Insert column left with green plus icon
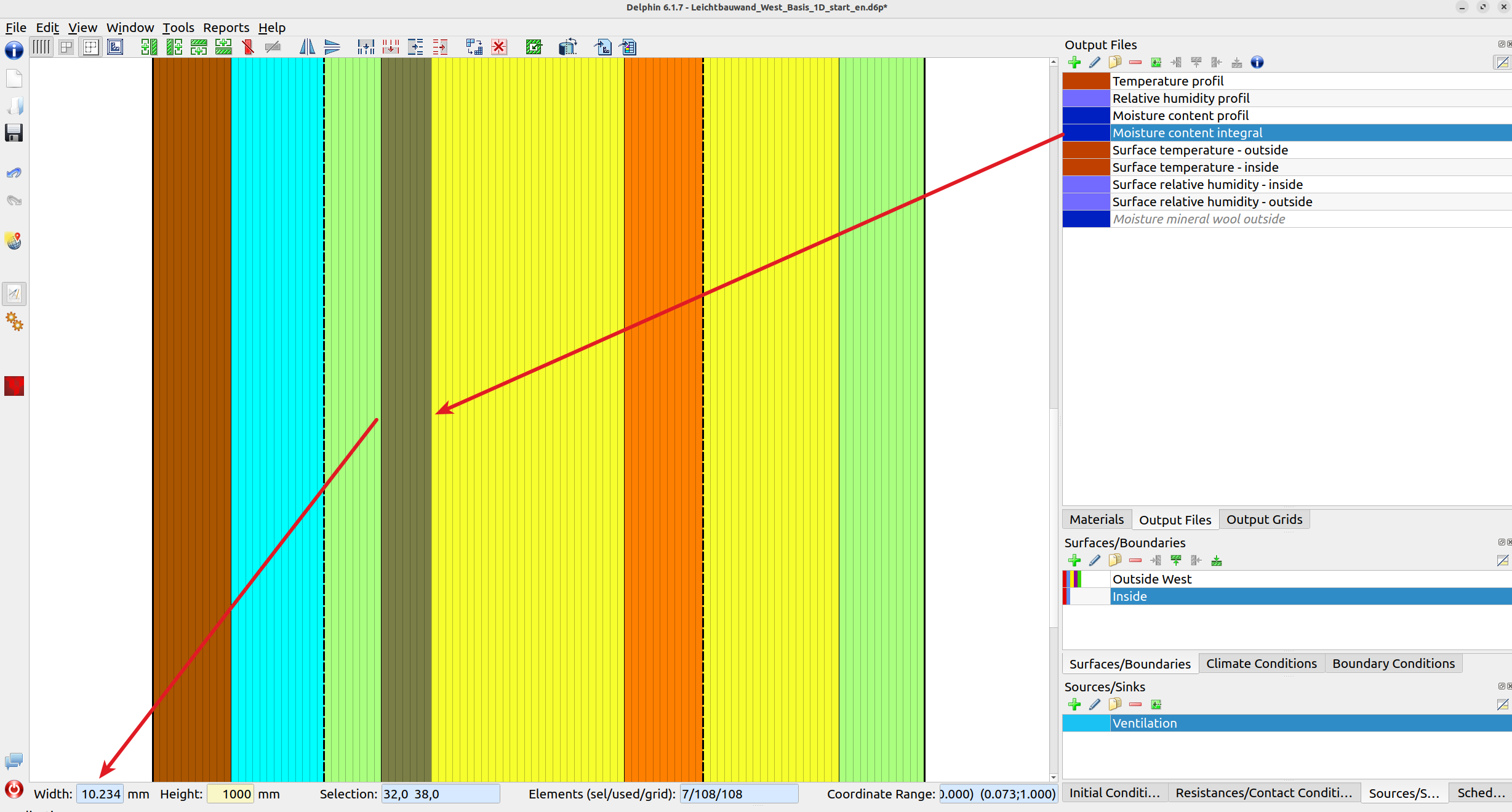This screenshot has width=1512, height=812. [x=149, y=47]
